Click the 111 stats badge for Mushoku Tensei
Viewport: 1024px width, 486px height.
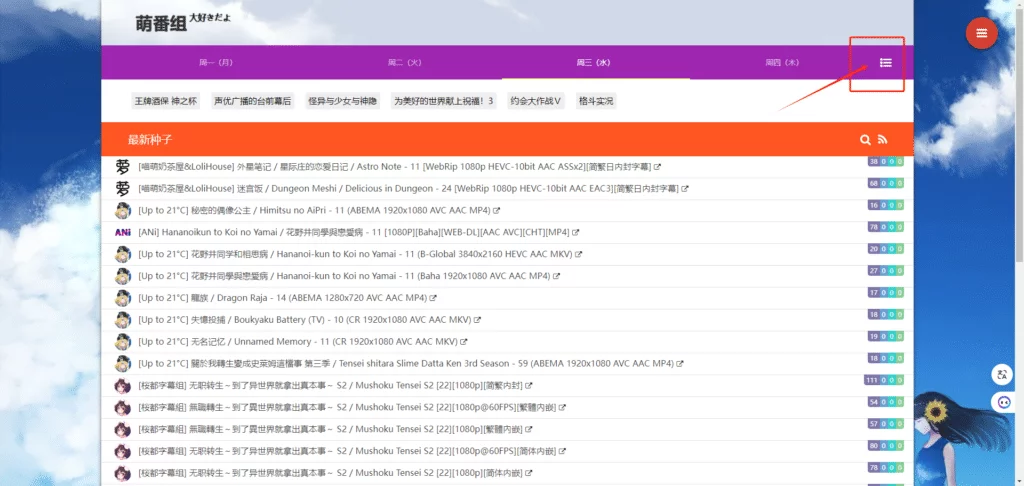click(x=872, y=380)
